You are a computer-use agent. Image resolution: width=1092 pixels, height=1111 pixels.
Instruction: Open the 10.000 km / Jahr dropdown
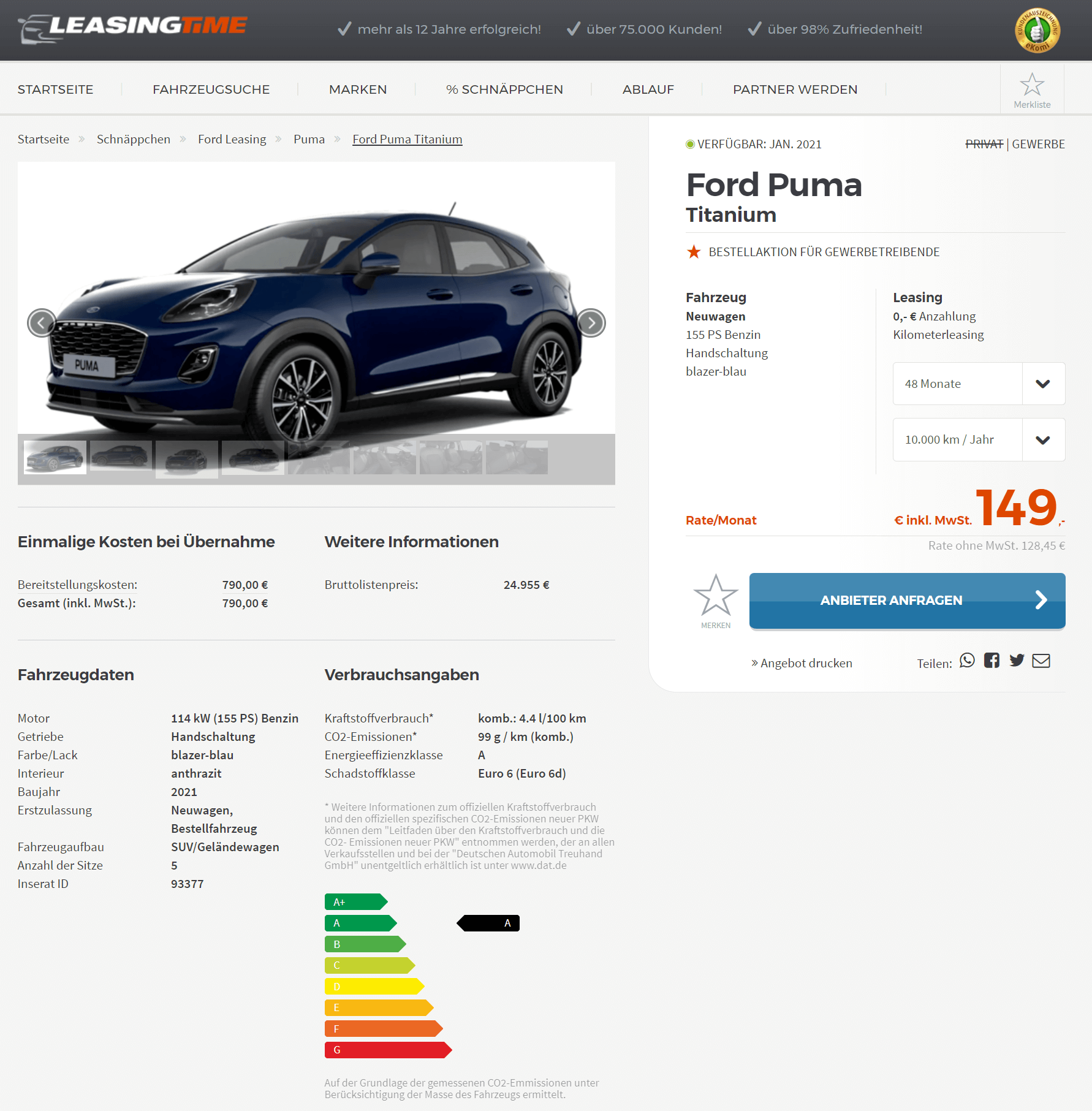(x=979, y=439)
